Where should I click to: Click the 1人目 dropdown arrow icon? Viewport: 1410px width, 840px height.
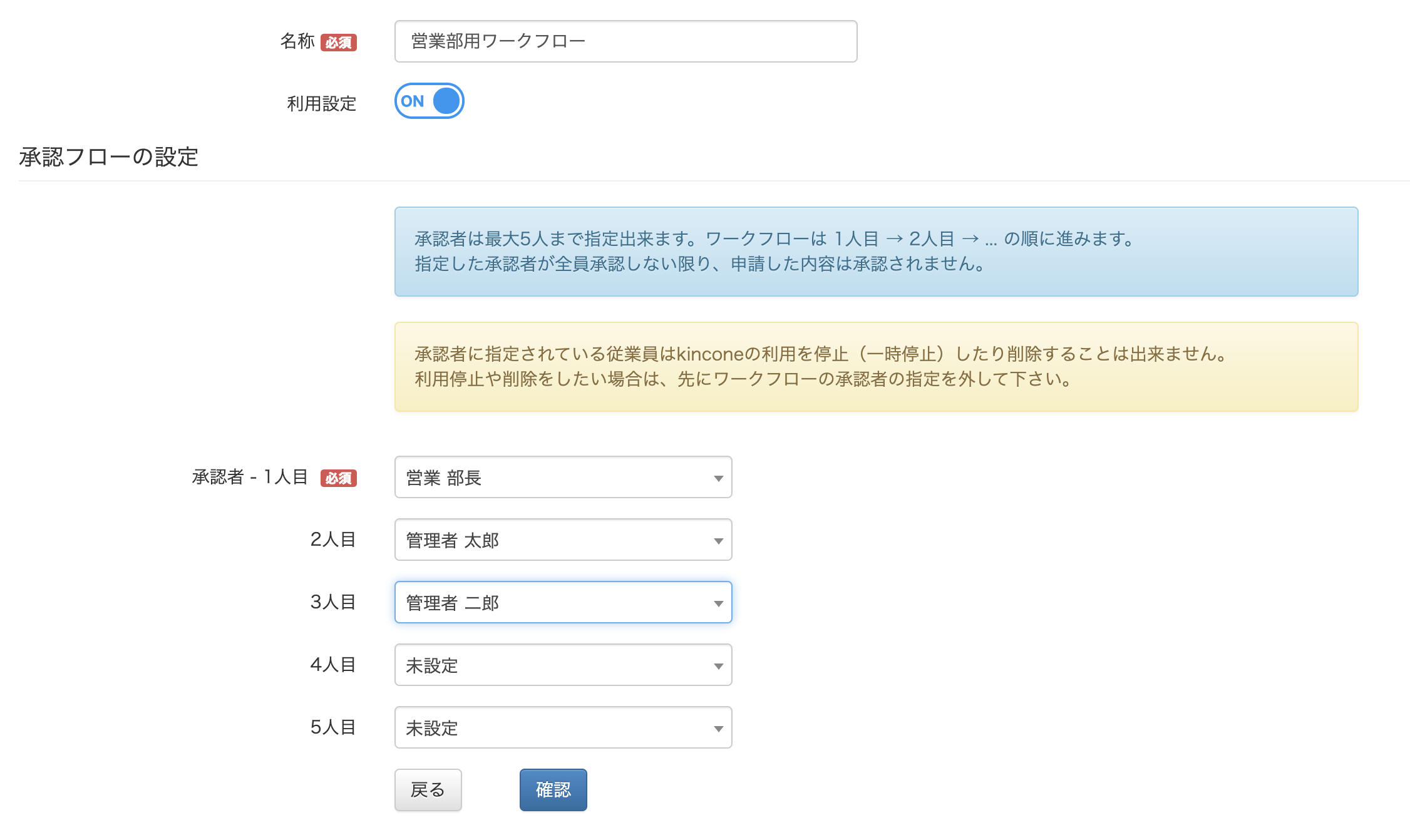[x=718, y=478]
